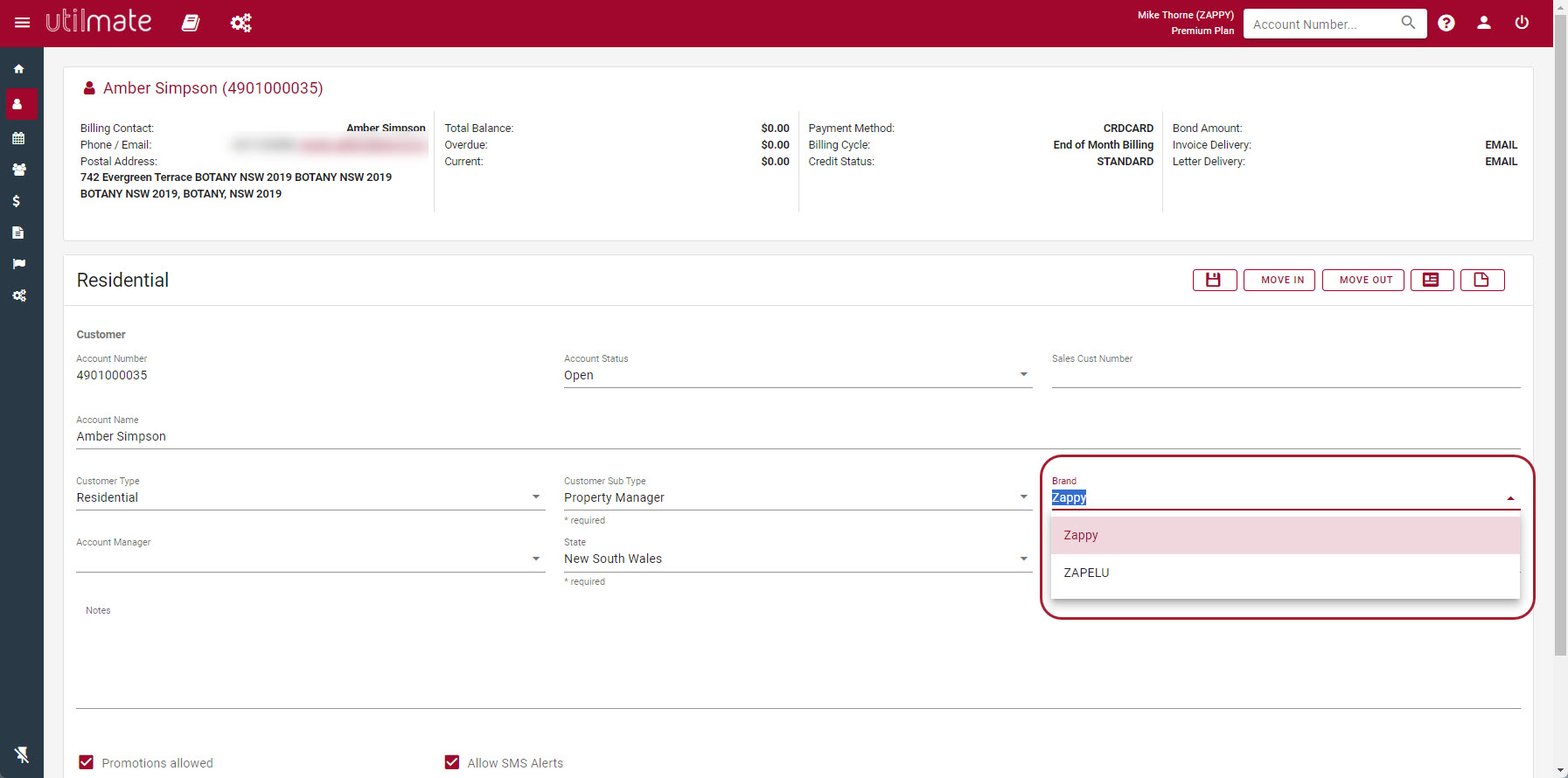Screen dimensions: 1568x778
Task: Select Zappy from the Brand list
Action: click(1285, 535)
